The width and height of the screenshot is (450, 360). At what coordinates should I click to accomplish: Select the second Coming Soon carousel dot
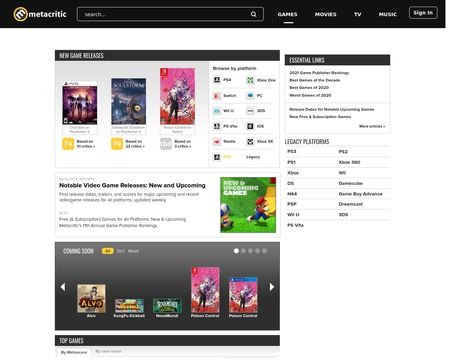[x=243, y=251]
